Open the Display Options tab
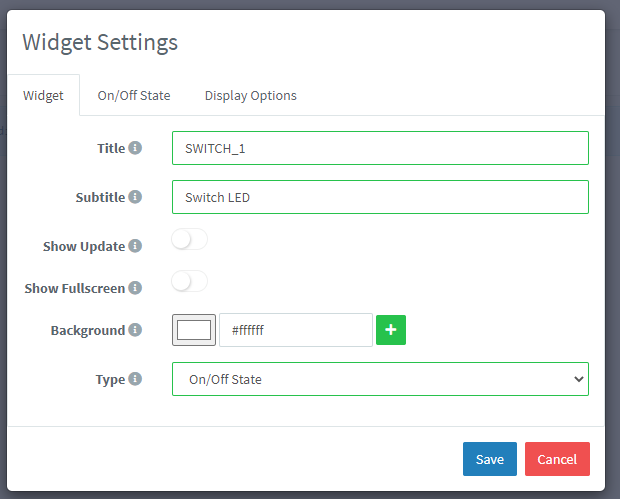 click(250, 96)
